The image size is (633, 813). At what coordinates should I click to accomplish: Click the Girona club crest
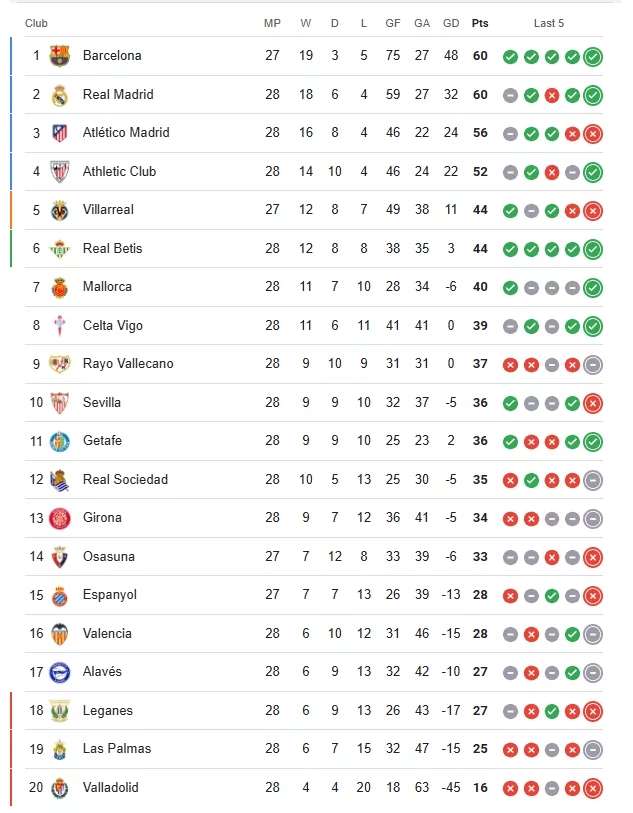(60, 518)
